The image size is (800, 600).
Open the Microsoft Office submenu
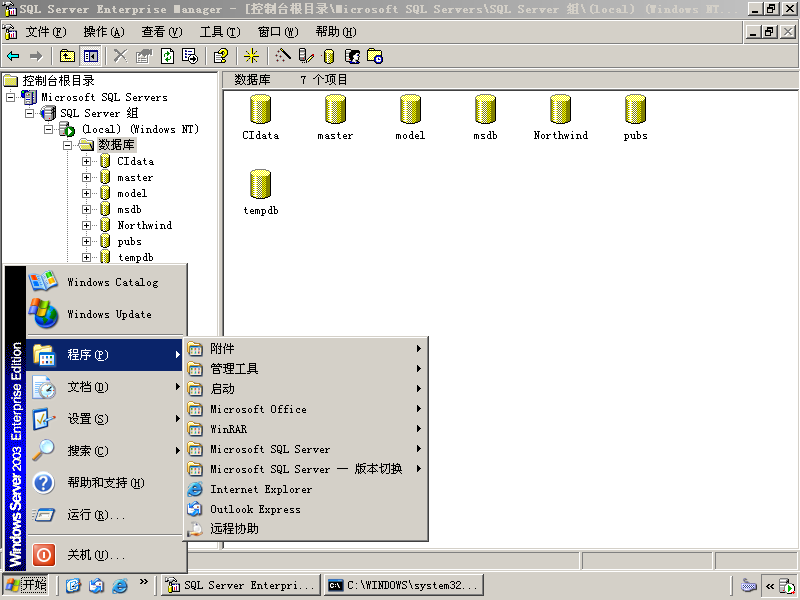pyautogui.click(x=305, y=409)
